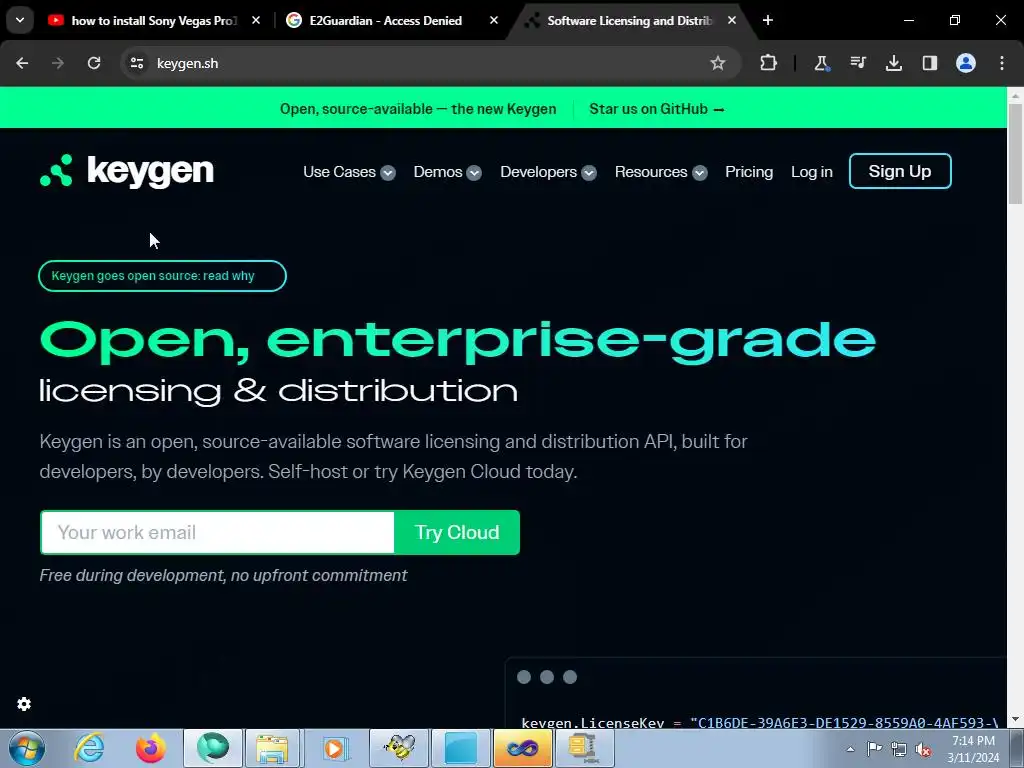The width and height of the screenshot is (1024, 768).
Task: Open a new browser tab
Action: coord(768,21)
